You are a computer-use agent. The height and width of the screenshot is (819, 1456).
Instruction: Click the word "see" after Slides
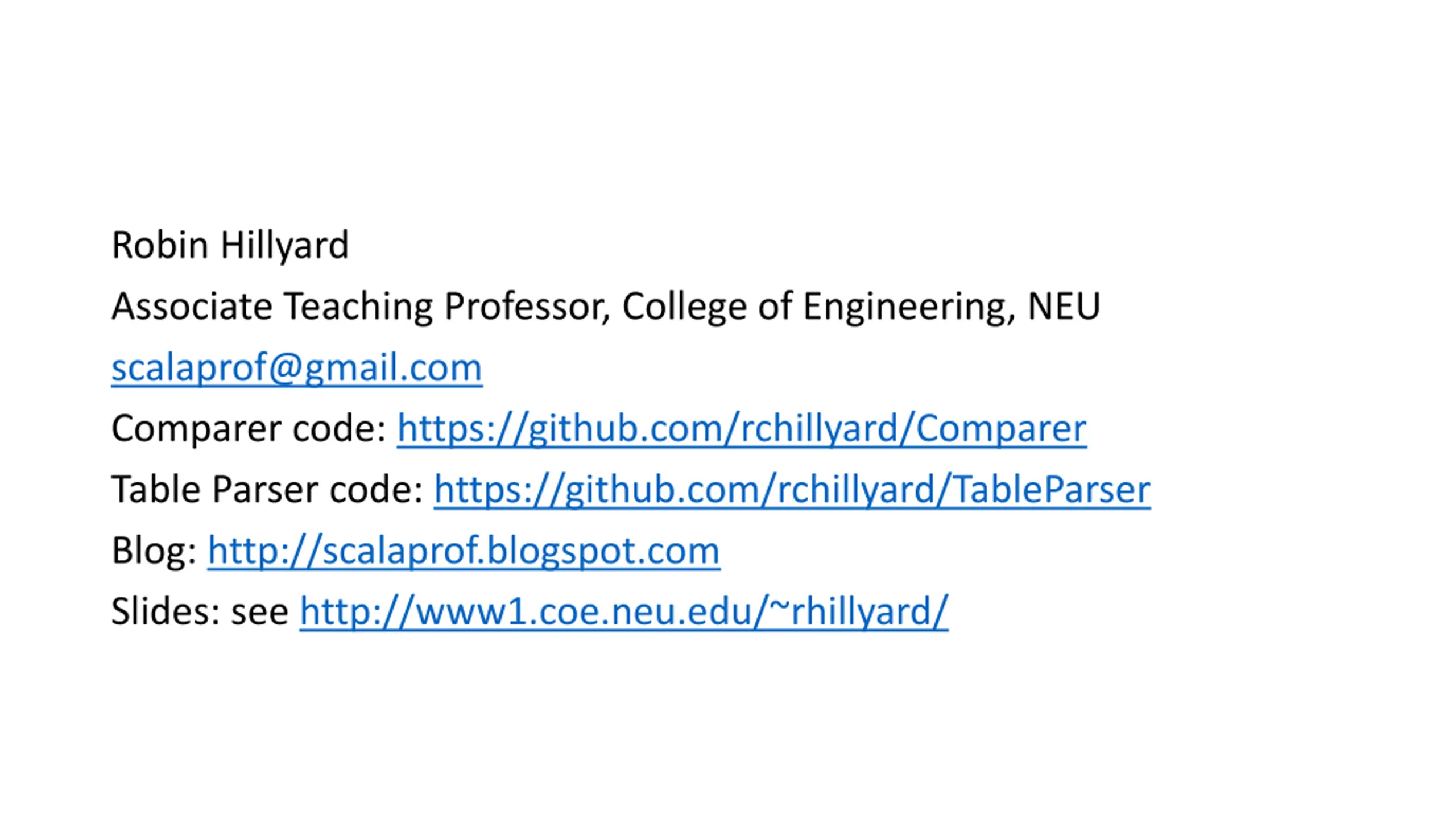pos(259,611)
